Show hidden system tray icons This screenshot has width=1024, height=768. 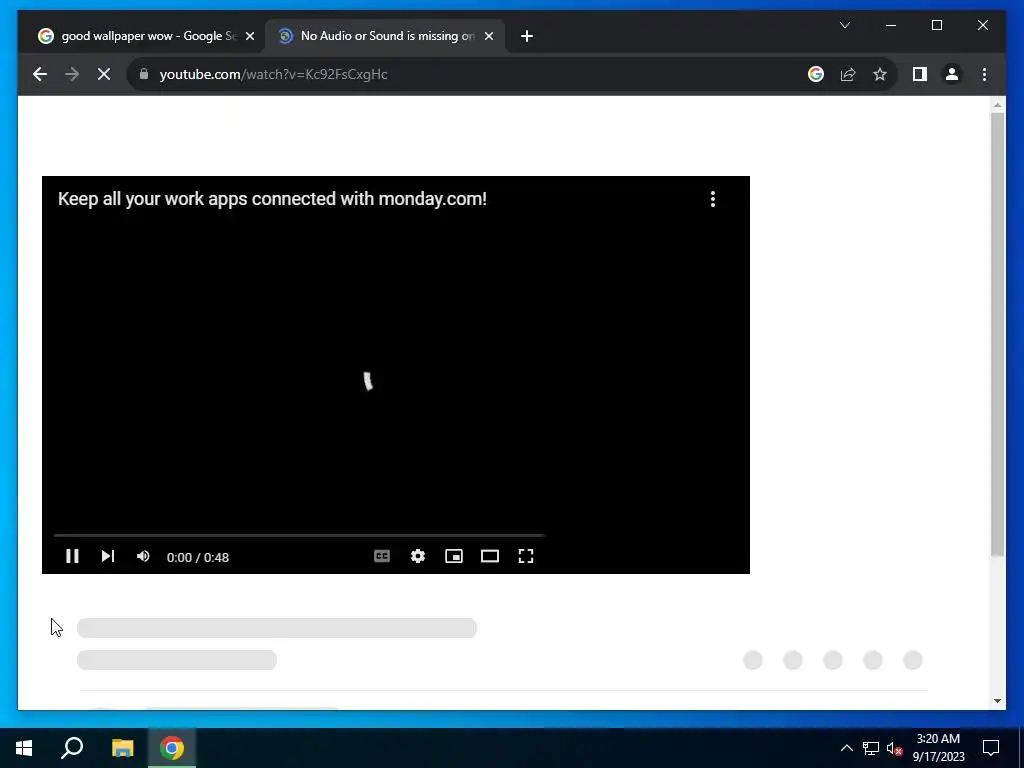click(x=846, y=748)
